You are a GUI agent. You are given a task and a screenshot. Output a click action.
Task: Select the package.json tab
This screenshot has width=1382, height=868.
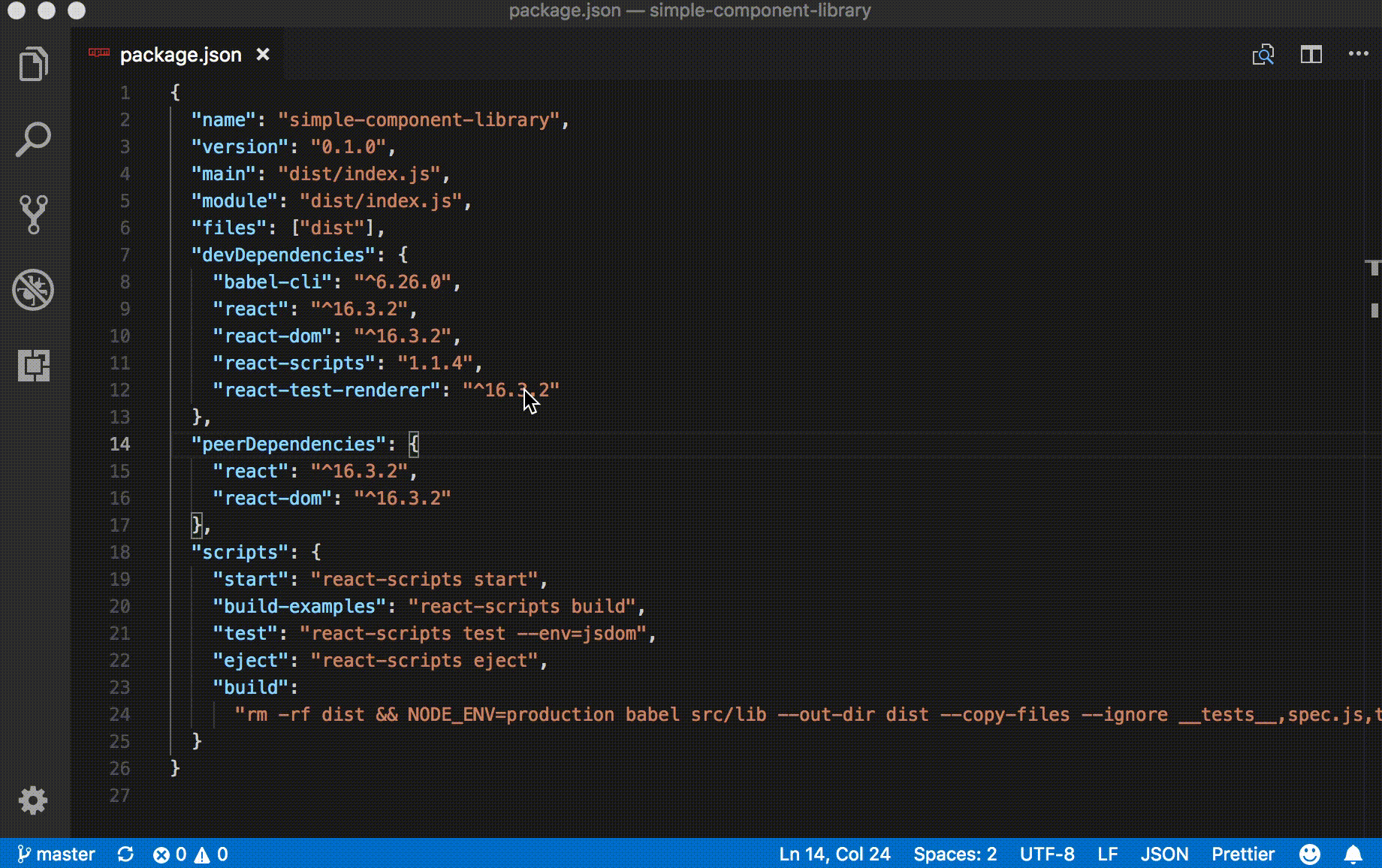tap(180, 54)
